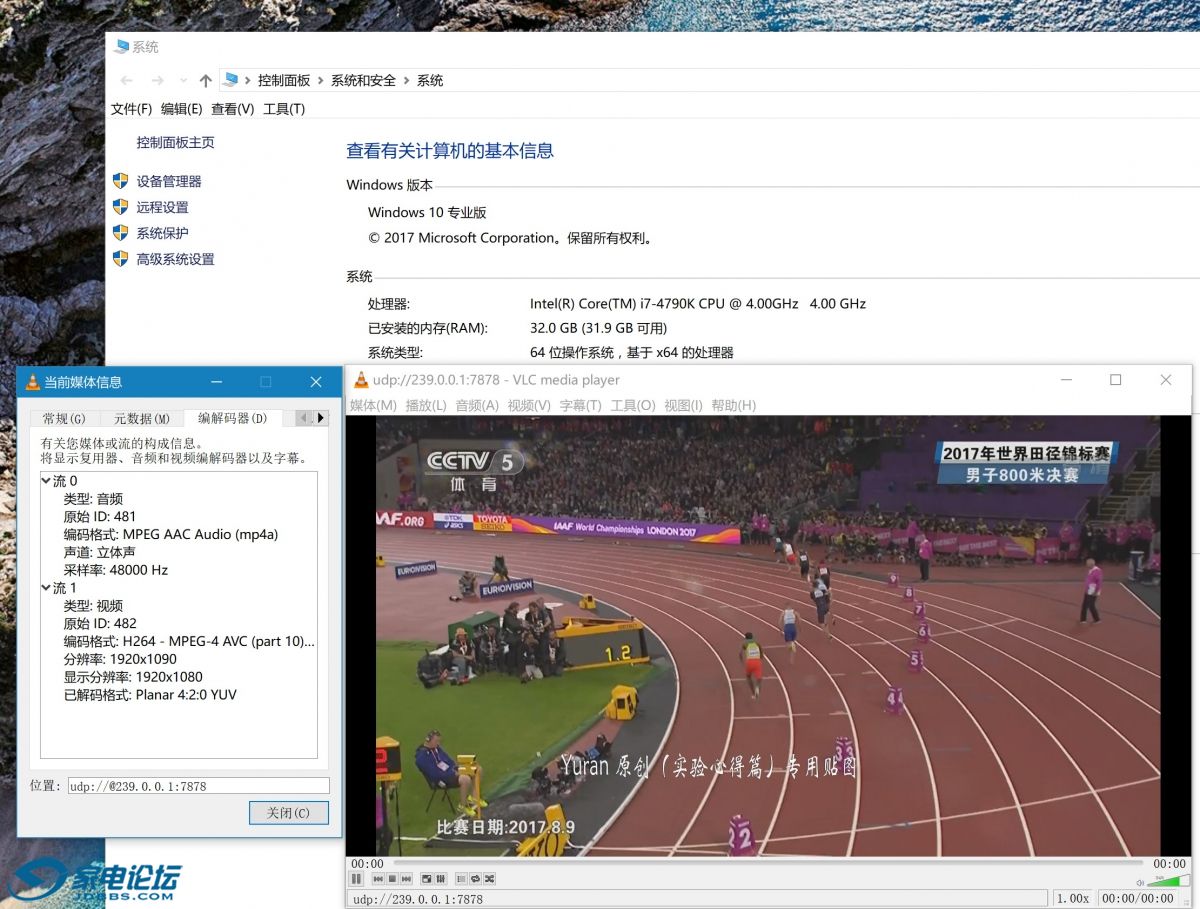Go back in the 系统 control panel window
The height and width of the screenshot is (909, 1200).
tap(126, 81)
